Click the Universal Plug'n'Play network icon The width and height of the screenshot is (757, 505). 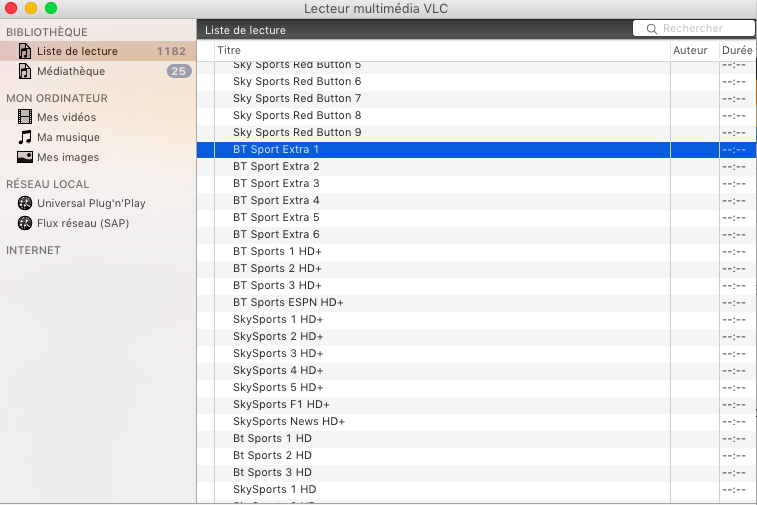tap(25, 203)
